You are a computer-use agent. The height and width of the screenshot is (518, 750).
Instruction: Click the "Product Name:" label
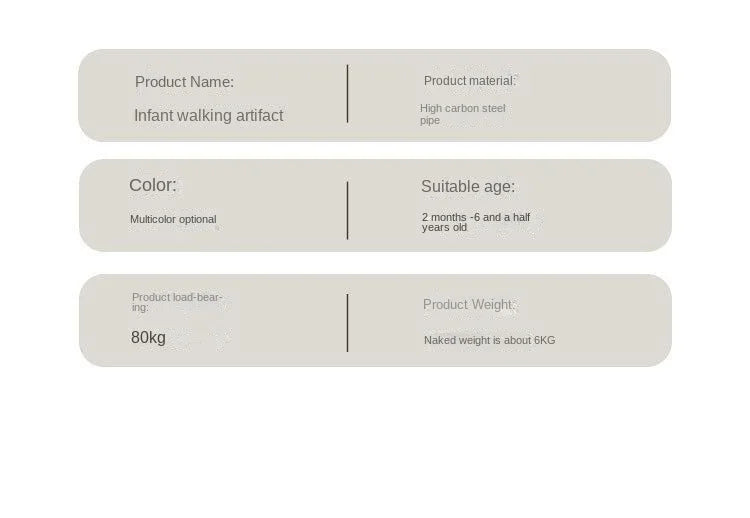point(184,82)
